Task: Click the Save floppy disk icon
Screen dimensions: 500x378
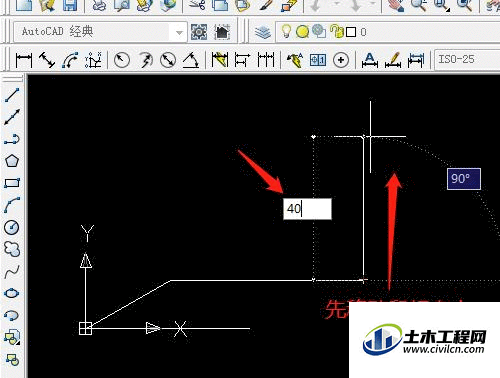Action: pyautogui.click(x=70, y=5)
